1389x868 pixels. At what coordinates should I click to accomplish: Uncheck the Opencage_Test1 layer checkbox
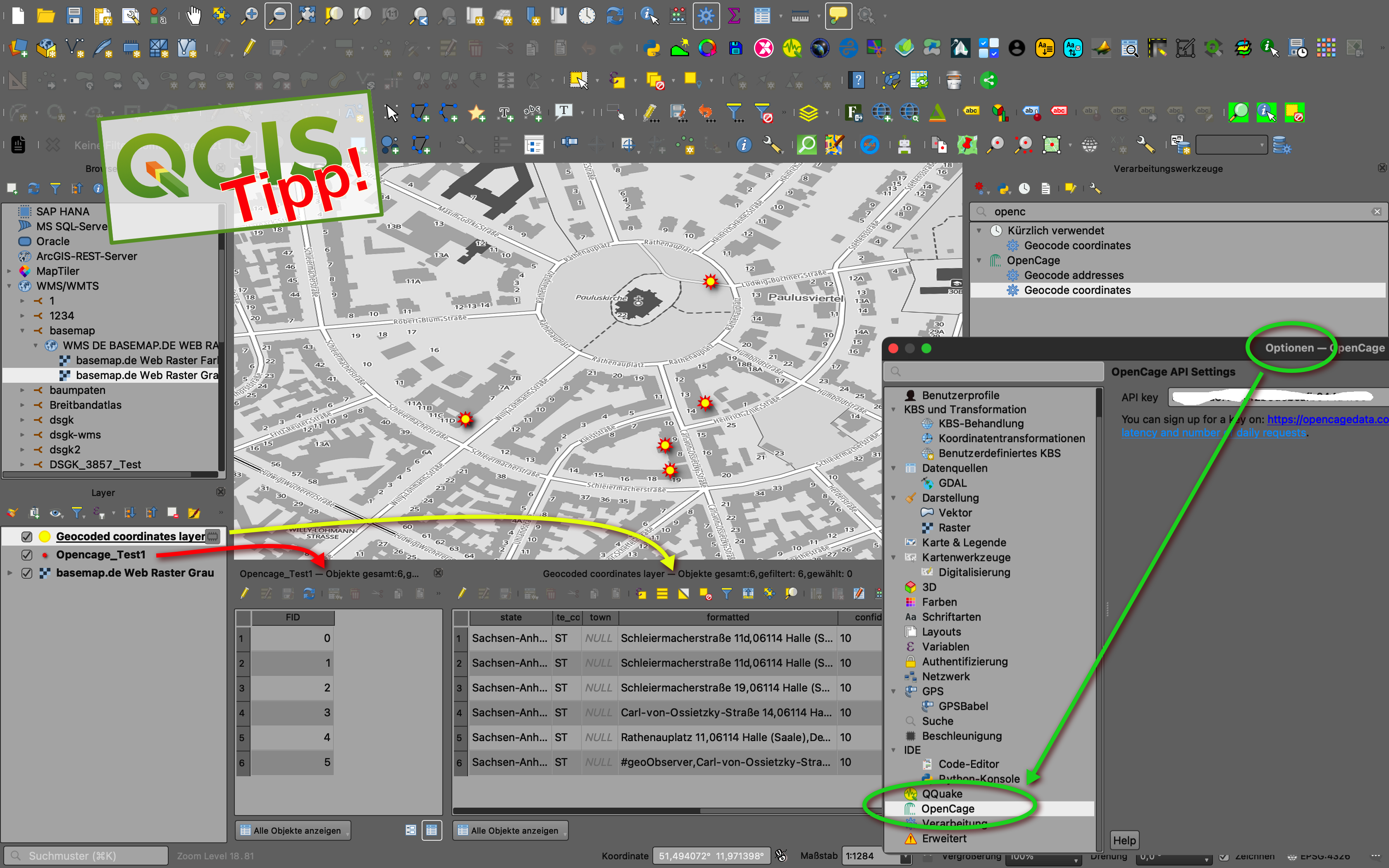(26, 555)
